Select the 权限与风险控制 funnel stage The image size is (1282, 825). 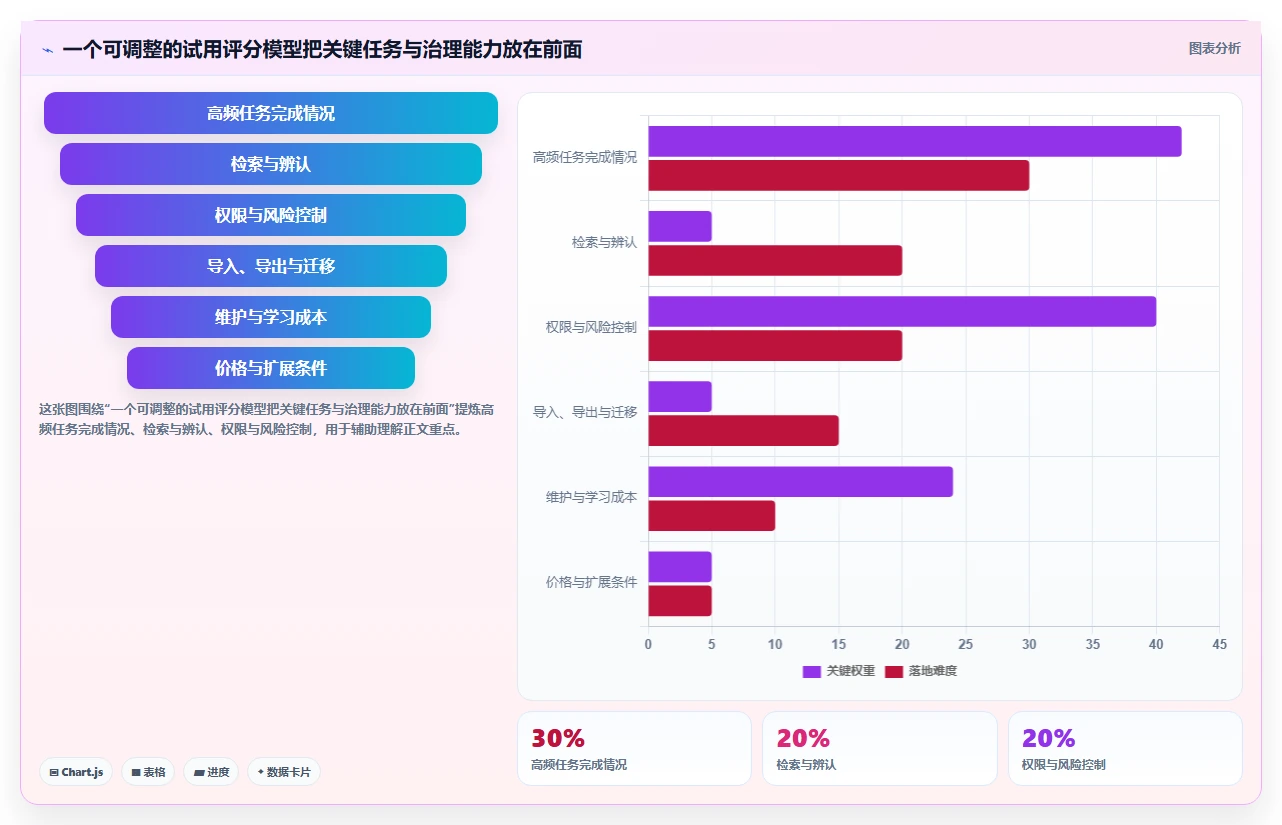271,215
